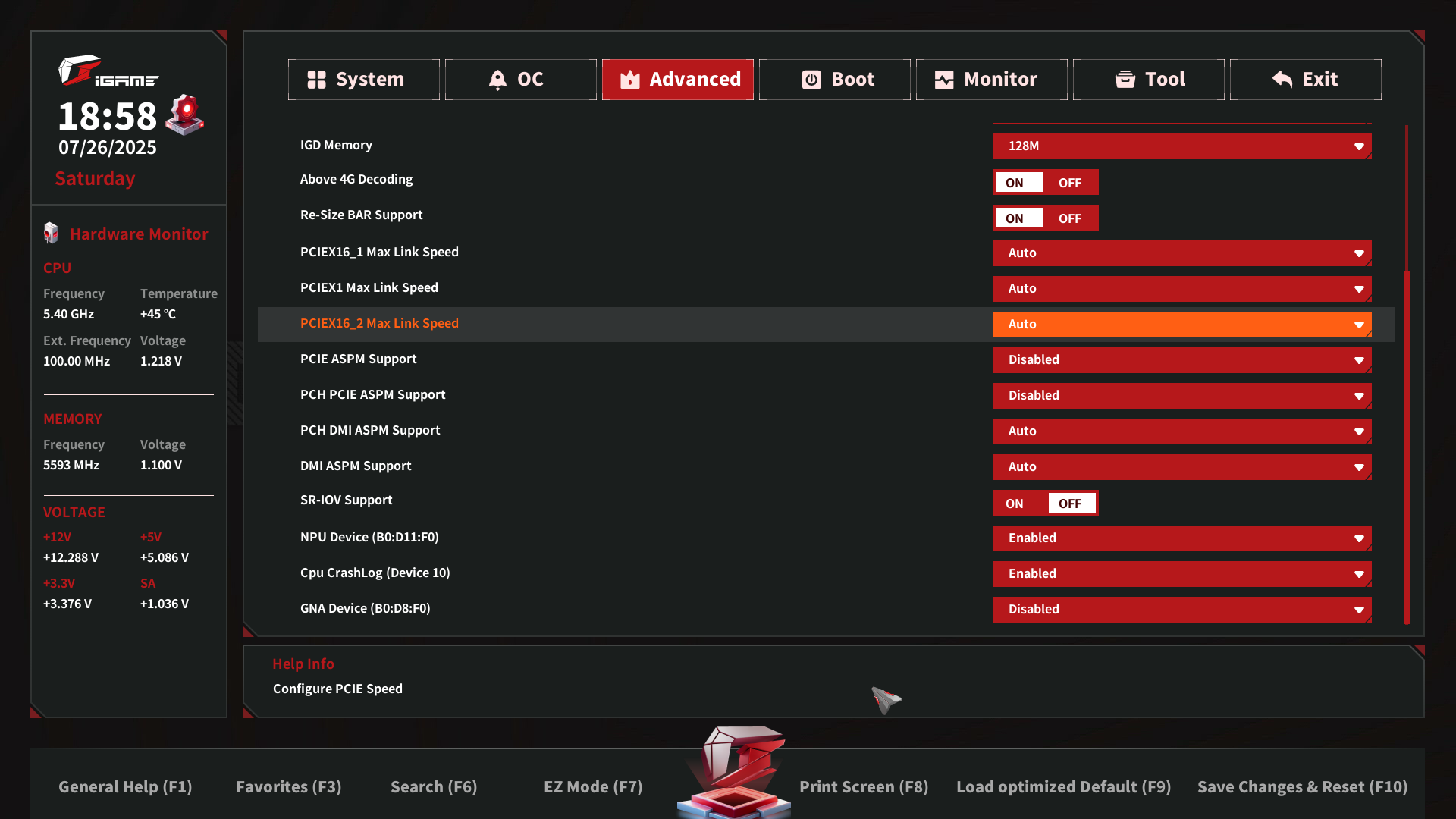The height and width of the screenshot is (819, 1456).
Task: Open IGD Memory 128M dropdown
Action: (x=1181, y=146)
